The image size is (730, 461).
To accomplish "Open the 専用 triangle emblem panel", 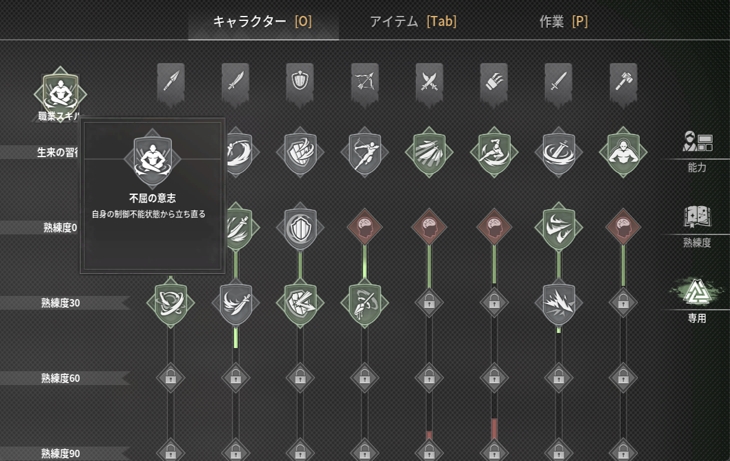I will coord(697,300).
